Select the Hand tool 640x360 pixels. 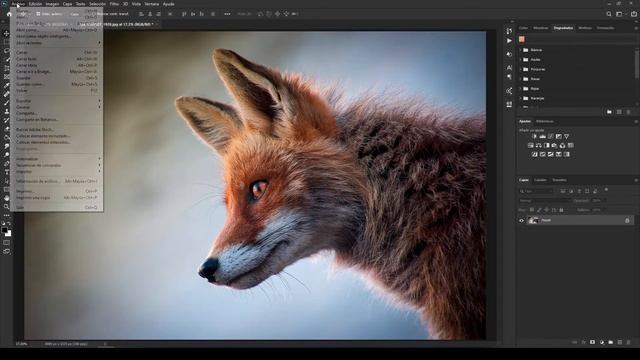tap(7, 198)
